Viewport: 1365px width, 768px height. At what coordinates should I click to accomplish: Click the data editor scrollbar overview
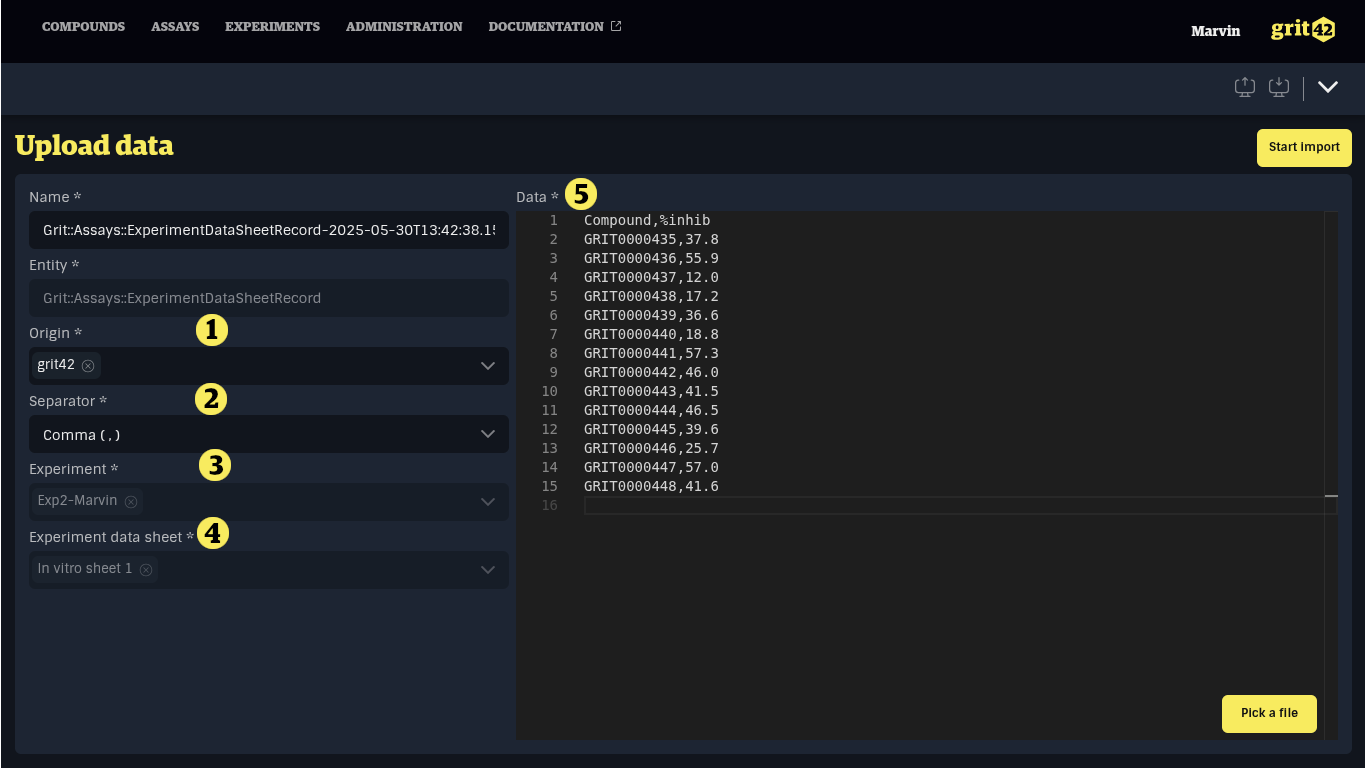1331,475
